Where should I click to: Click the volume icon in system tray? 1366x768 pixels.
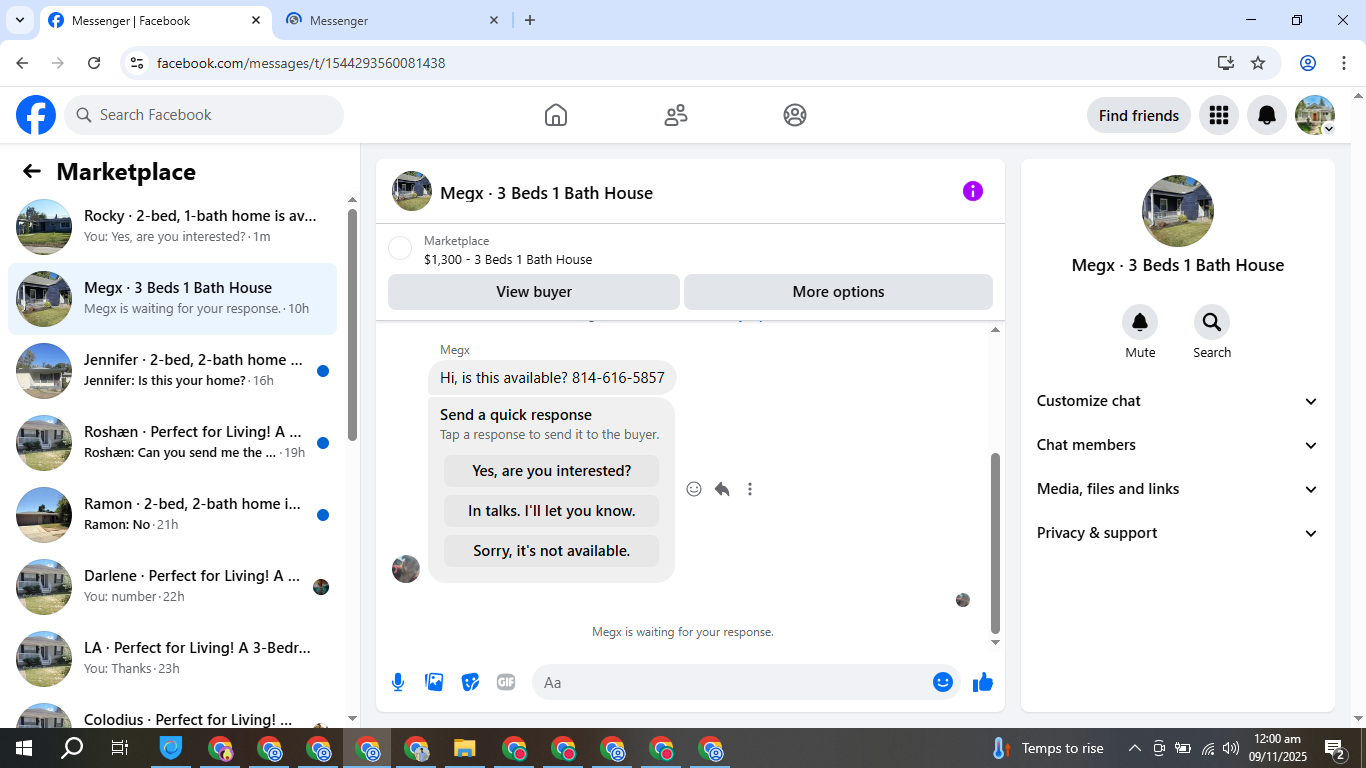[1231, 748]
